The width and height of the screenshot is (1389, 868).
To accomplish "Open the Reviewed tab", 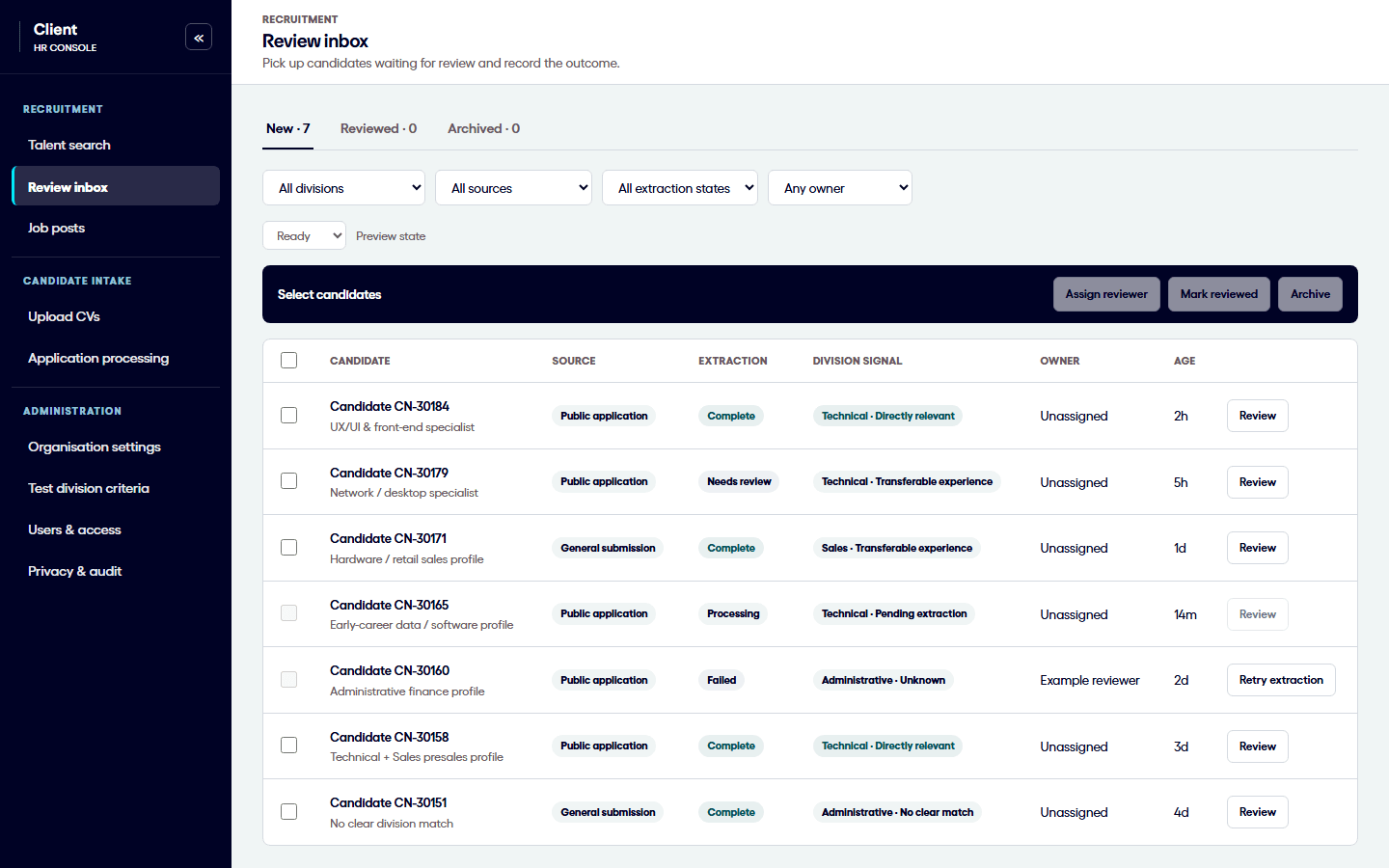I will click(378, 129).
